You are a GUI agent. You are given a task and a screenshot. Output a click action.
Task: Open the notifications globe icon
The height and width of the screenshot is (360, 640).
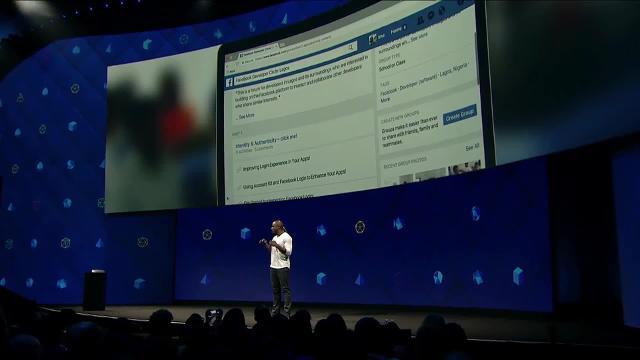pos(441,11)
